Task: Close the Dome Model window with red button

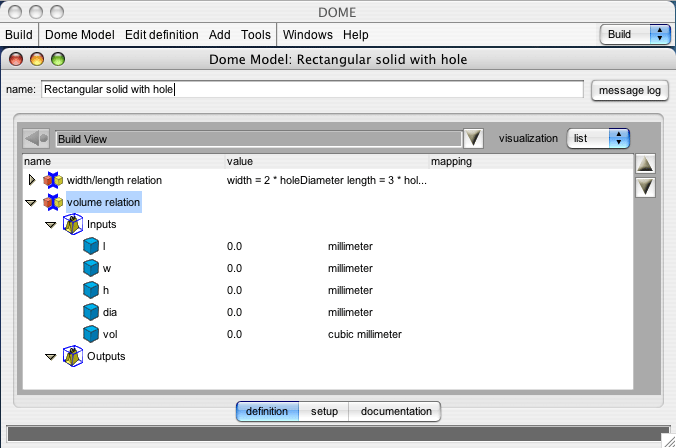Action: (x=16, y=59)
